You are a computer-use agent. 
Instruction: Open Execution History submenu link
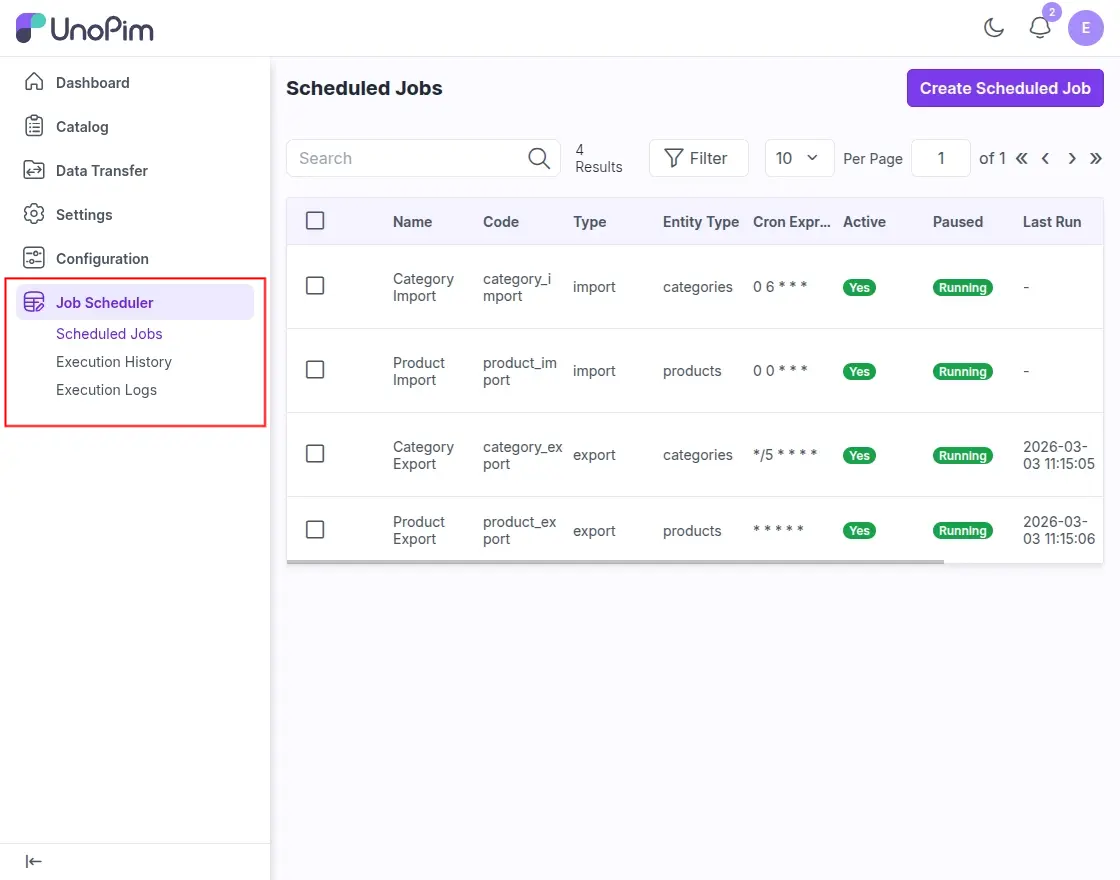[x=114, y=361]
